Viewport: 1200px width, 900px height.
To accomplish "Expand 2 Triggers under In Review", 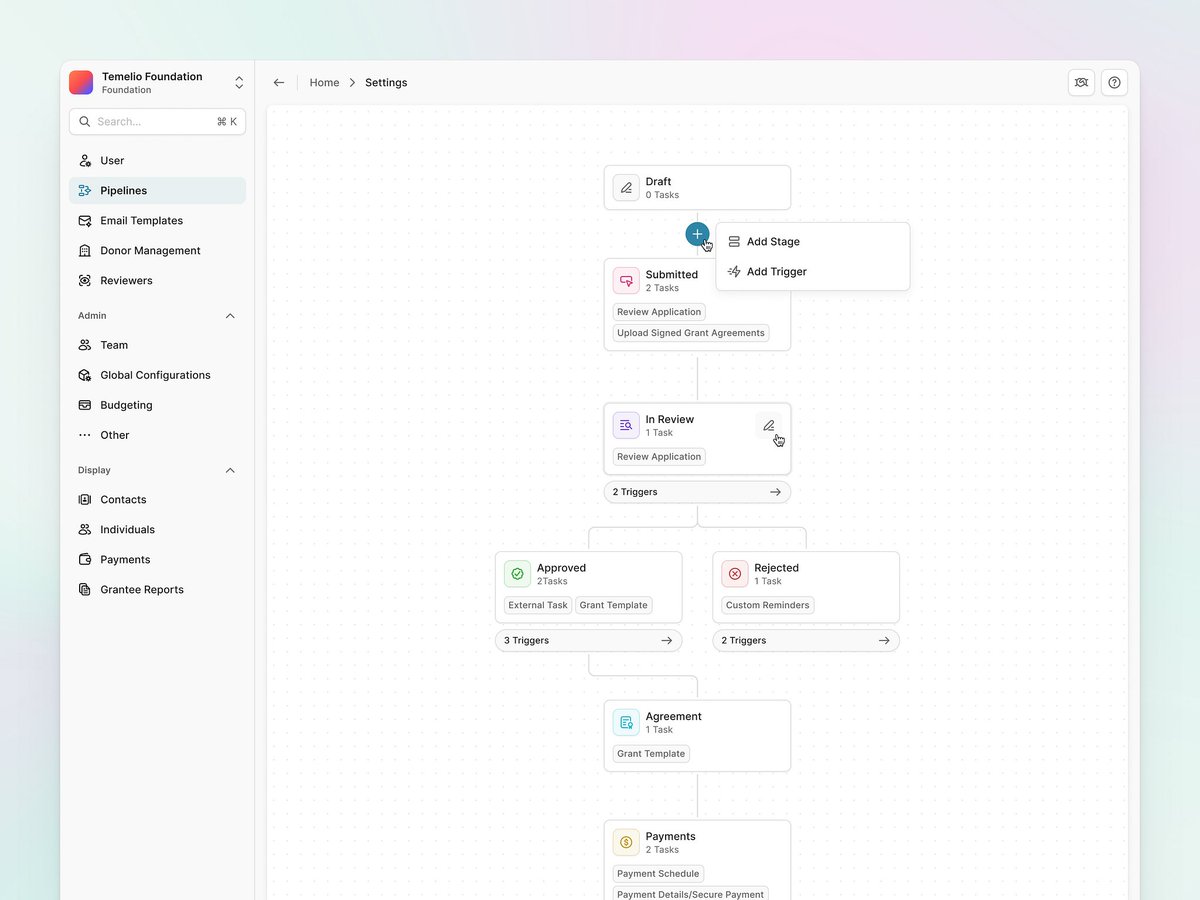I will click(x=697, y=492).
